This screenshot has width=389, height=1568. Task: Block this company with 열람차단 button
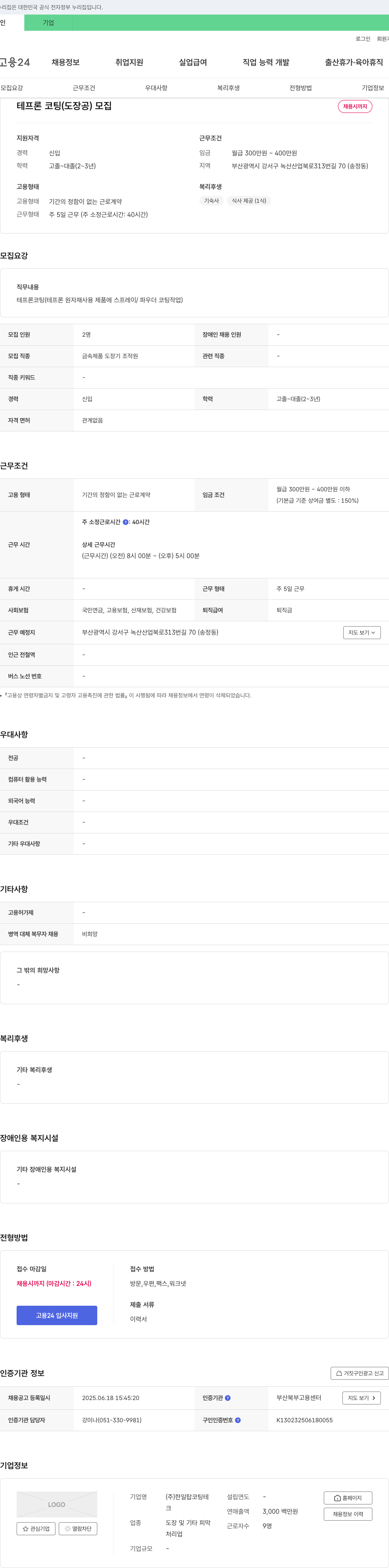[78, 1528]
